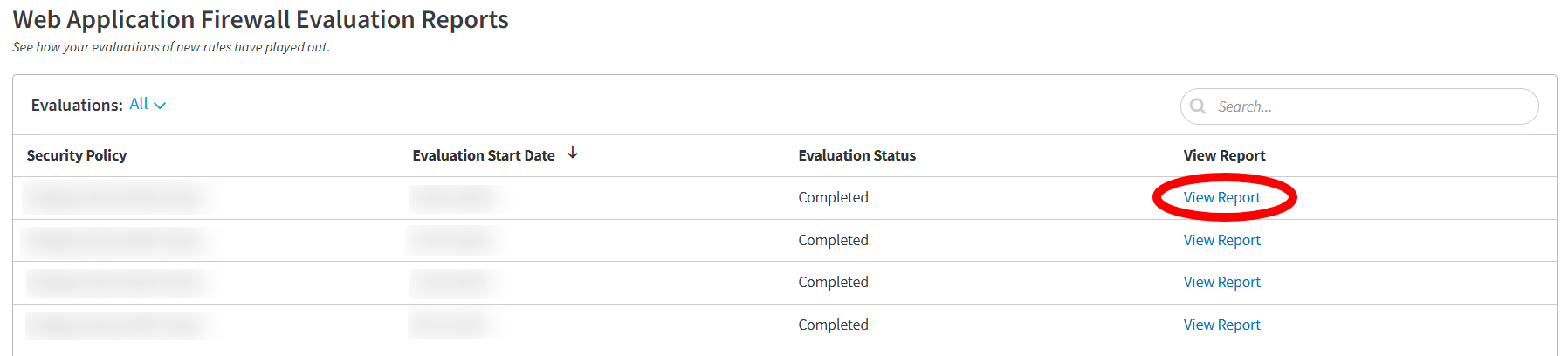
Task: Select the third row's Completed status
Action: click(833, 283)
